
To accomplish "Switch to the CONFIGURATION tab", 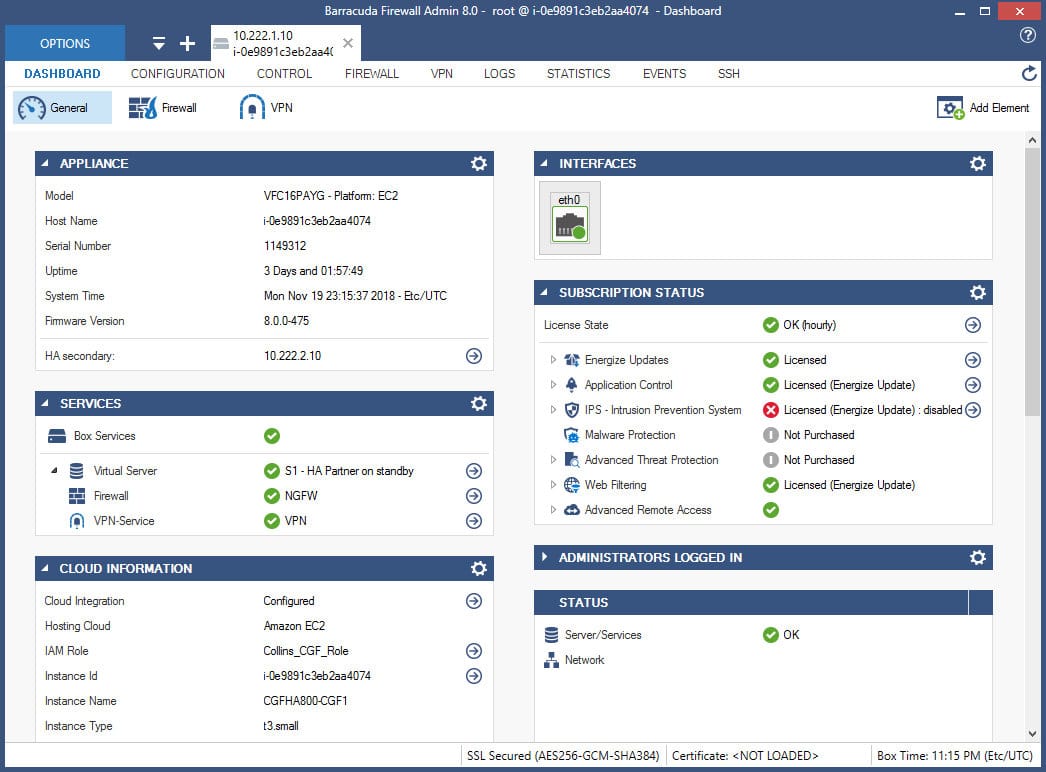I will click(x=177, y=73).
